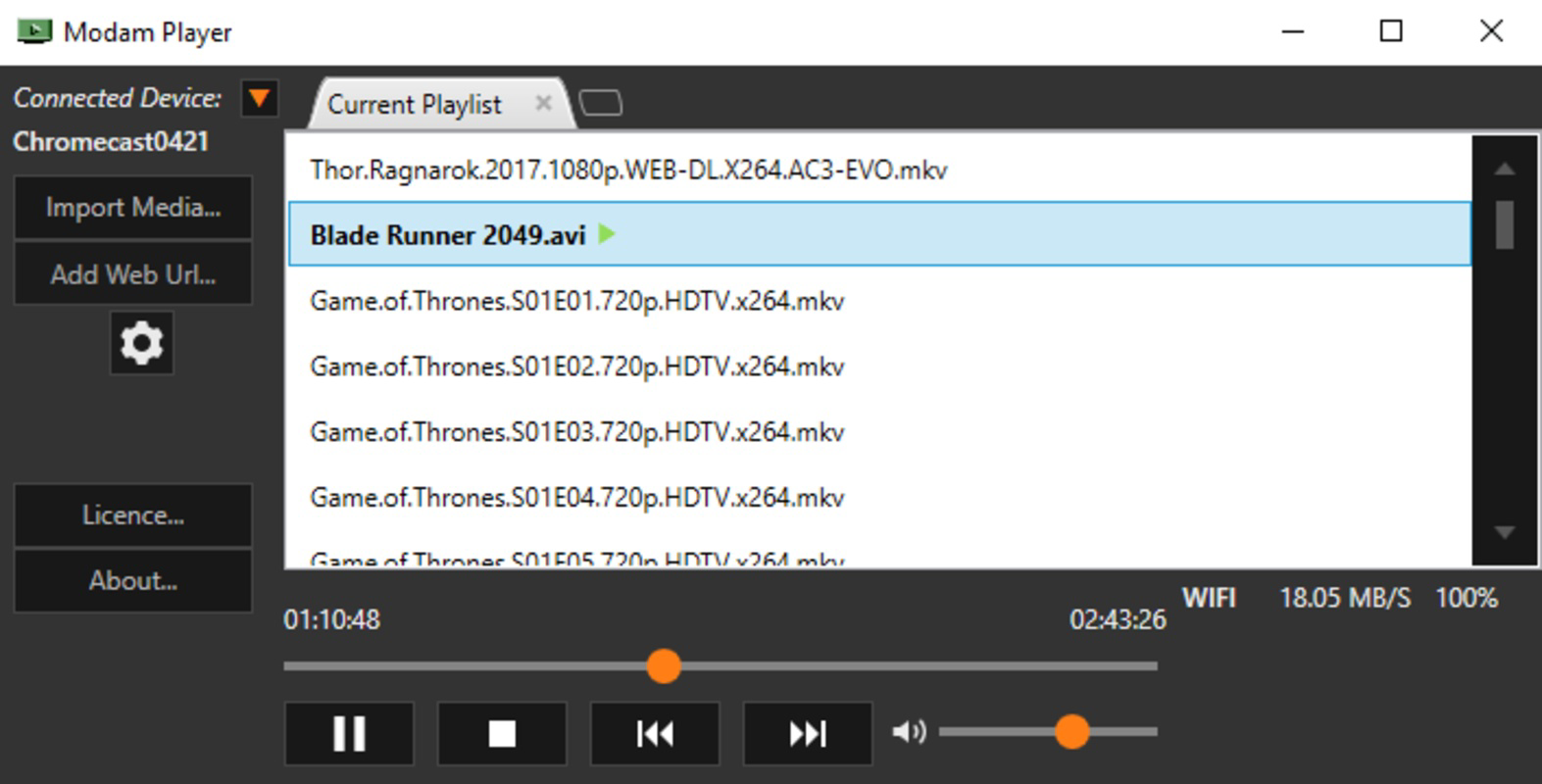Screen dimensions: 1542x784
Task: Add a new playlist tab
Action: coord(600,102)
